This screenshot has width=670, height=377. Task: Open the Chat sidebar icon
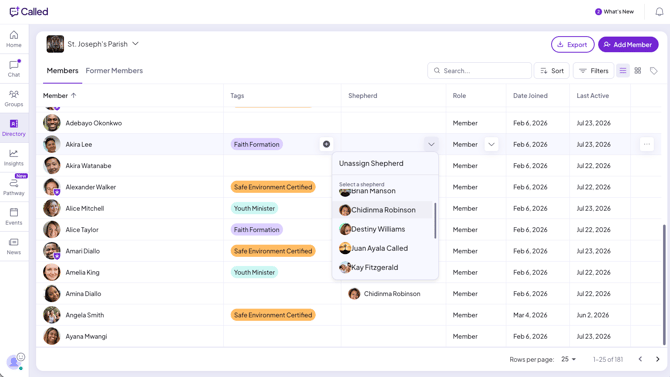click(14, 68)
